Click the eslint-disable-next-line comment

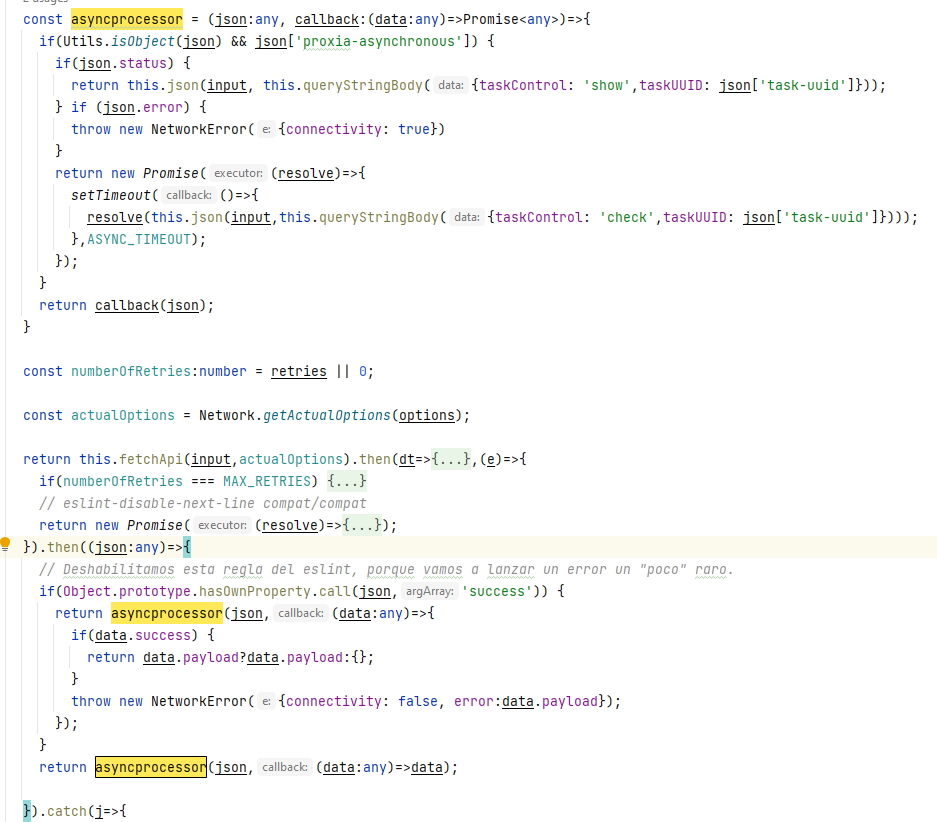pyautogui.click(x=203, y=504)
